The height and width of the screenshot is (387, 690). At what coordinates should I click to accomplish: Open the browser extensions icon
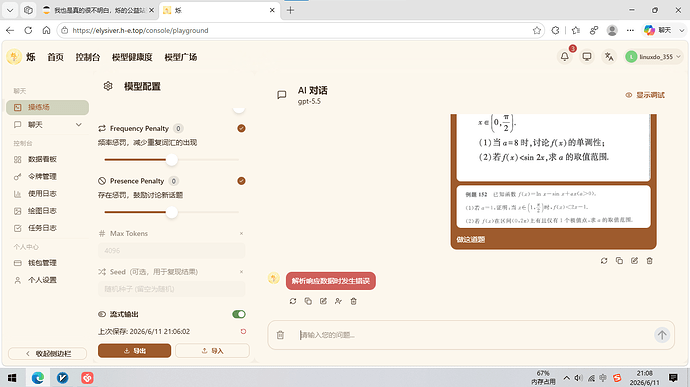tap(555, 30)
